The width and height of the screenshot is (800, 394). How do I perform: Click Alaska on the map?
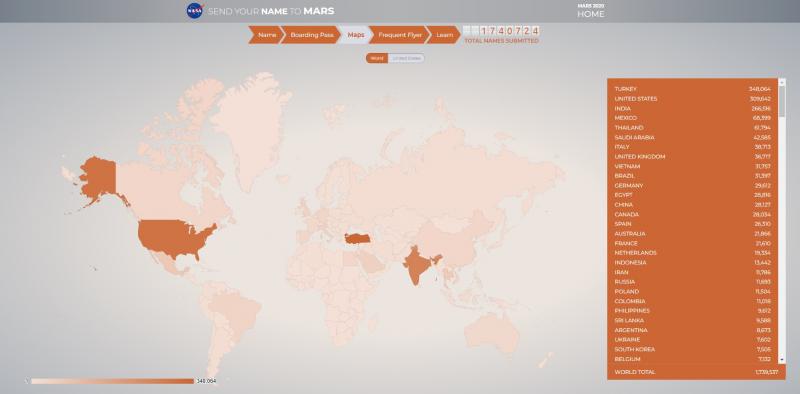pyautogui.click(x=97, y=180)
